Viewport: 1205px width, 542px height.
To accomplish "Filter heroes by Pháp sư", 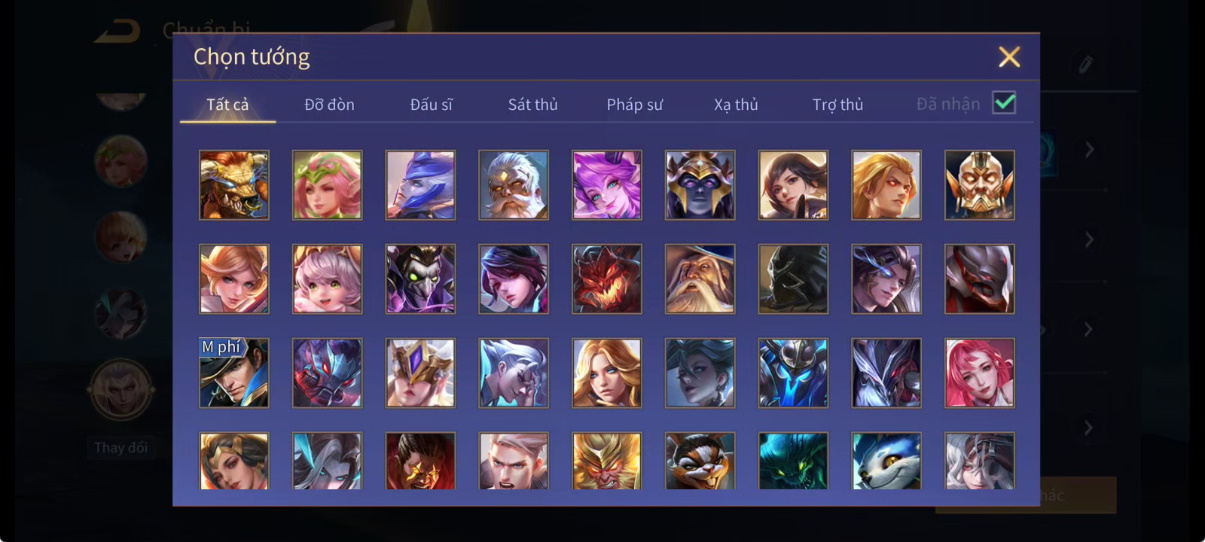I will coord(635,104).
